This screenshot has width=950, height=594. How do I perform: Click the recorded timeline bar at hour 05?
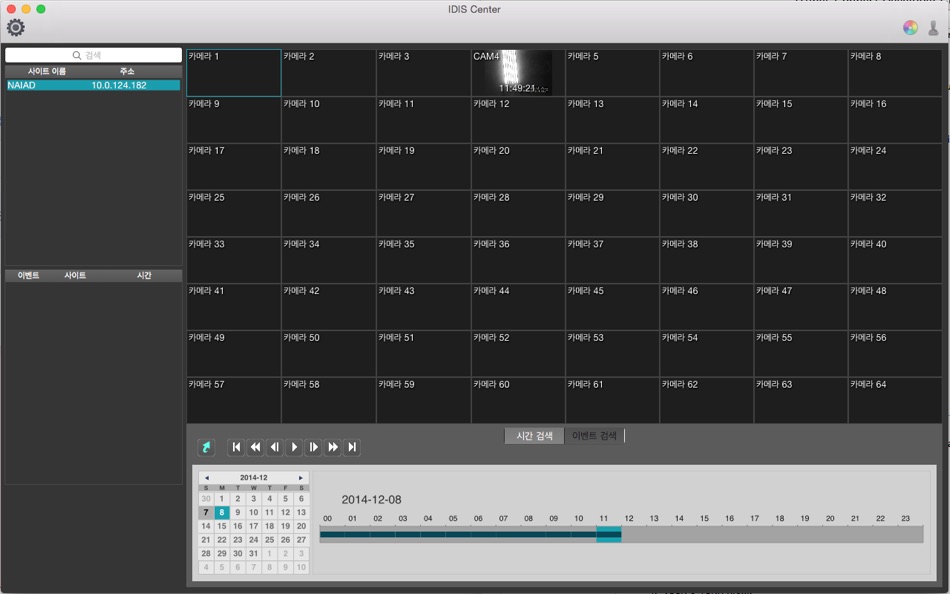pyautogui.click(x=458, y=534)
